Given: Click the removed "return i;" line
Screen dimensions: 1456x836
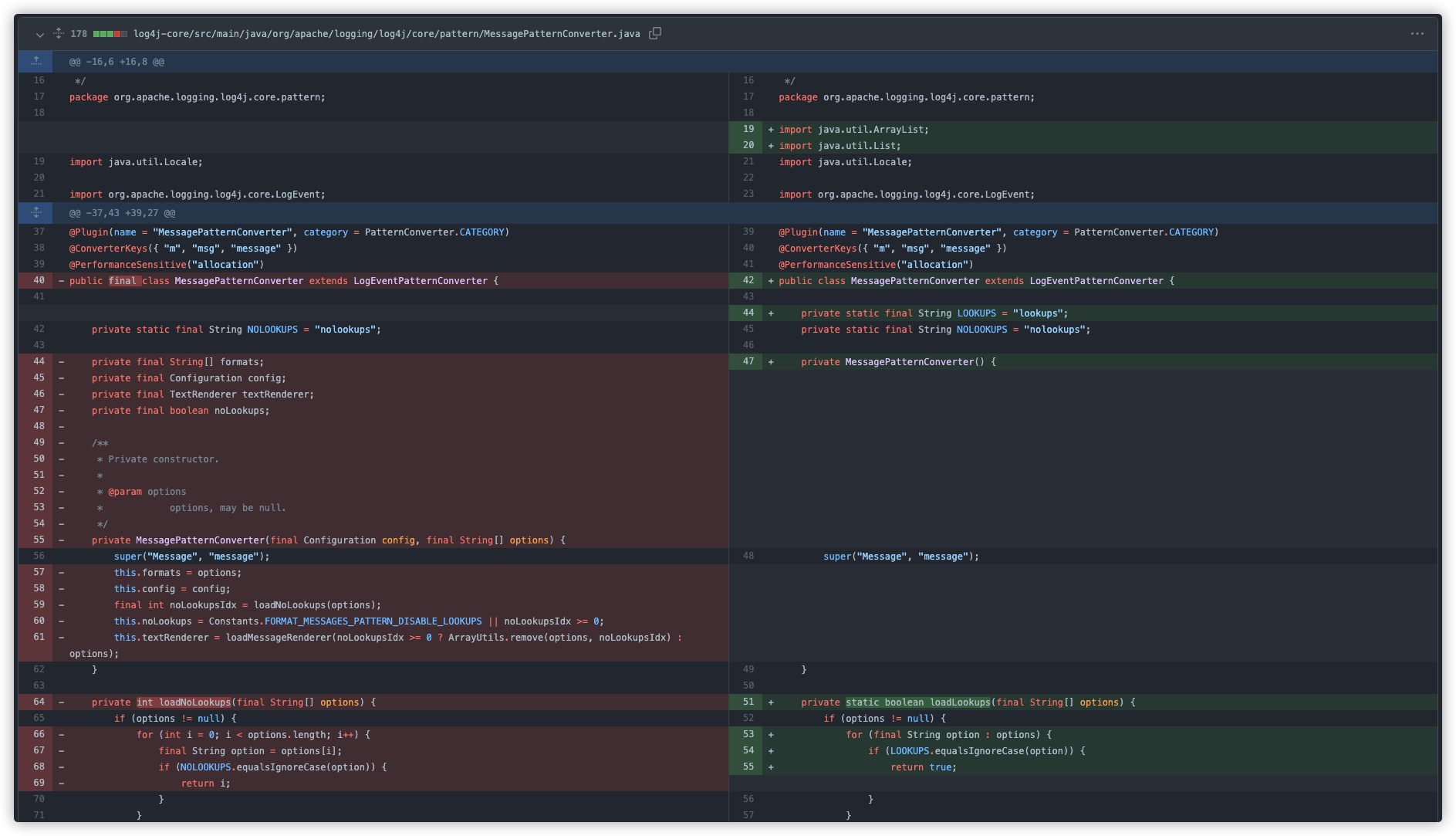Looking at the screenshot, I should [206, 784].
